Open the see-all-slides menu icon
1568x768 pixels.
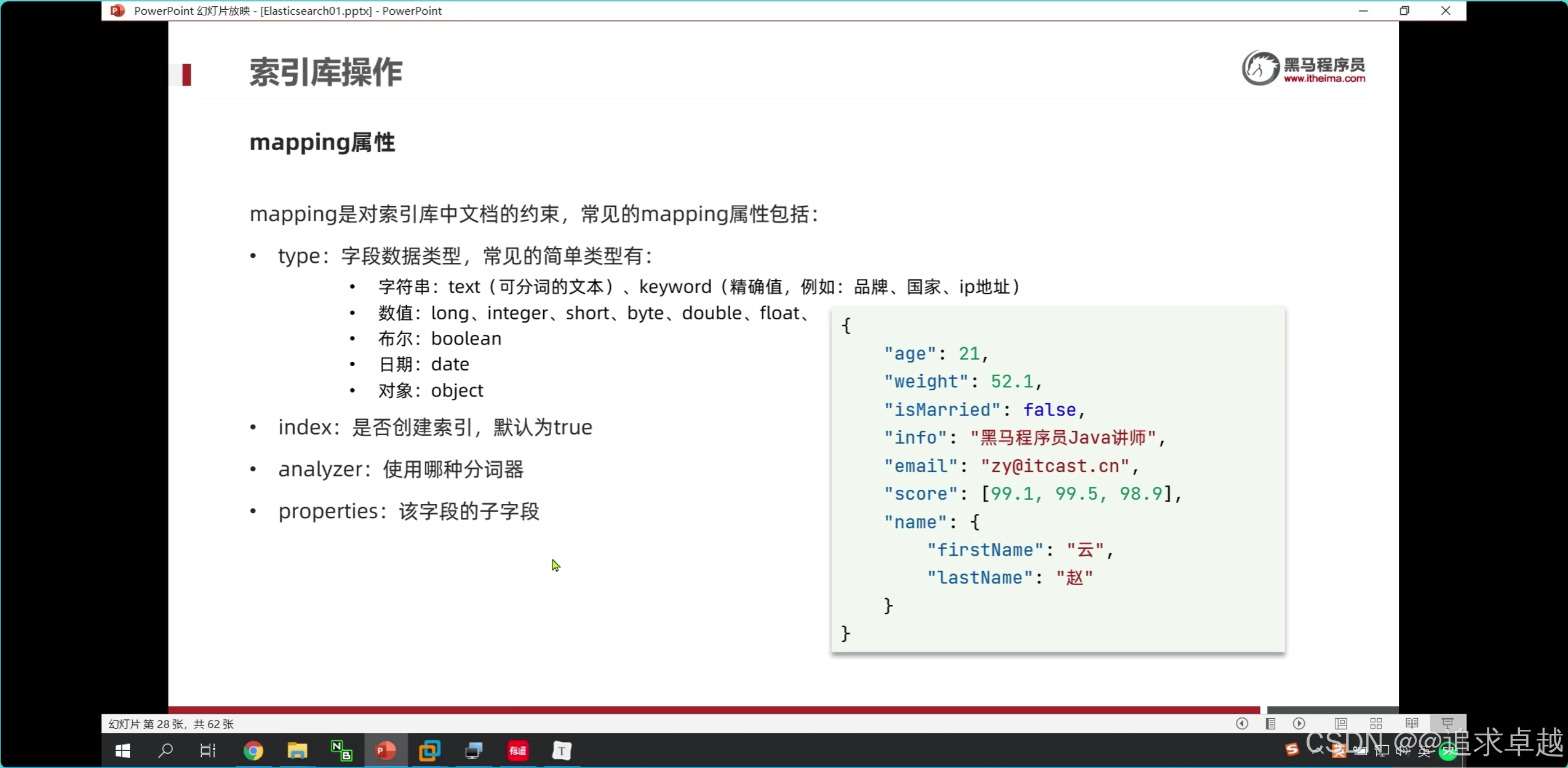click(1270, 724)
